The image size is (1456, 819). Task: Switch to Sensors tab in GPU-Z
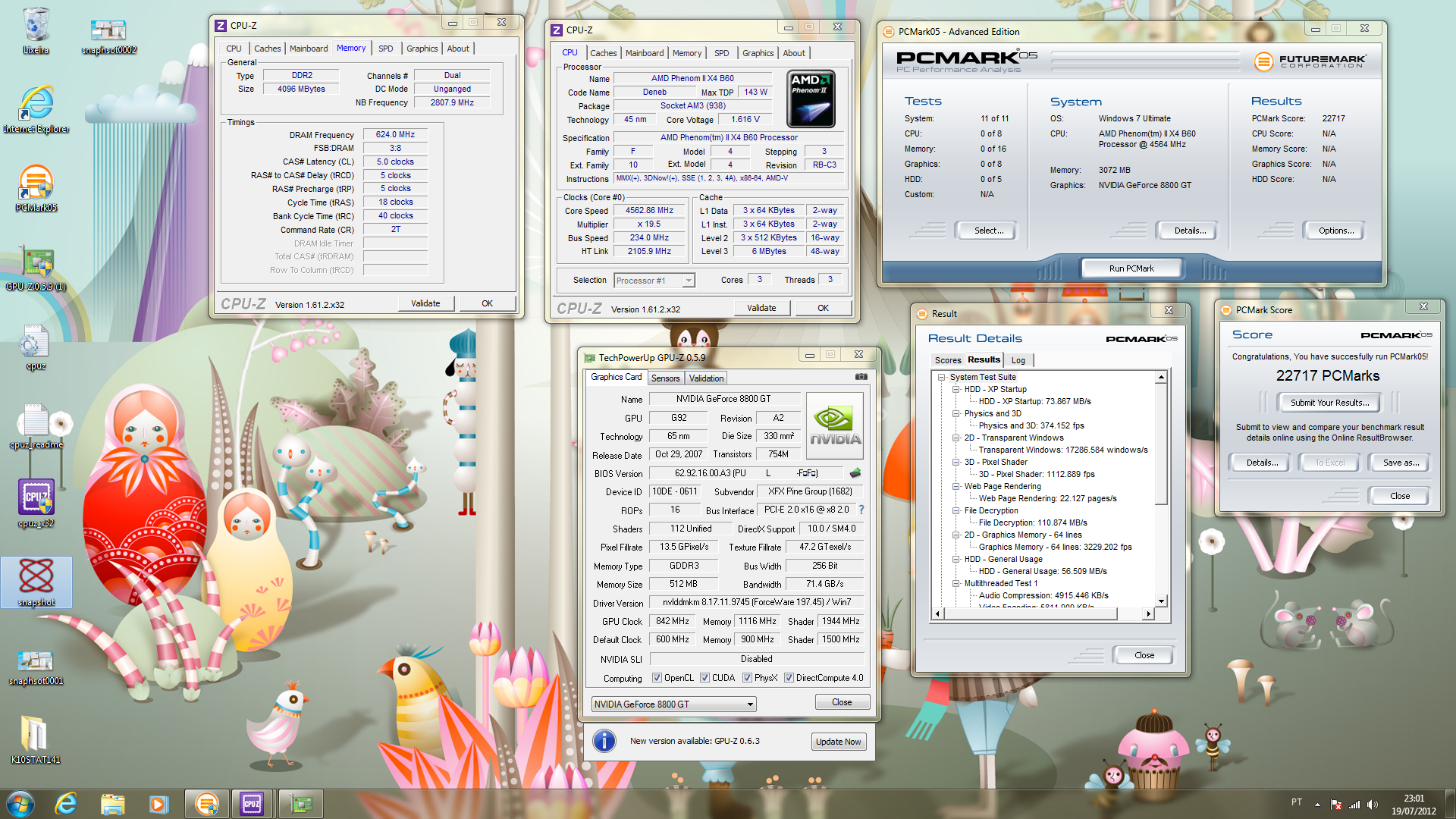pos(665,378)
